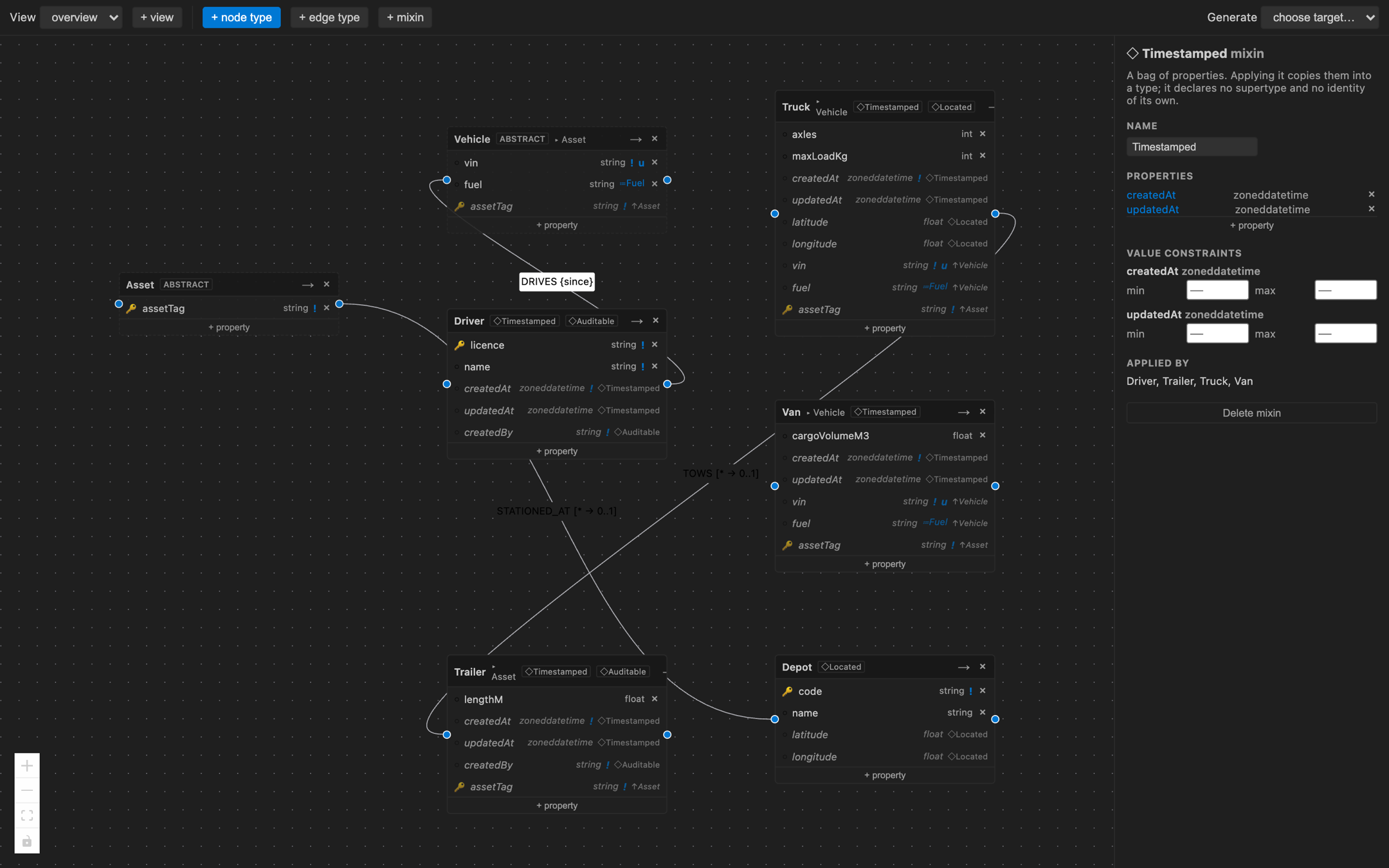
Task: Click the + edge type button
Action: tap(329, 17)
